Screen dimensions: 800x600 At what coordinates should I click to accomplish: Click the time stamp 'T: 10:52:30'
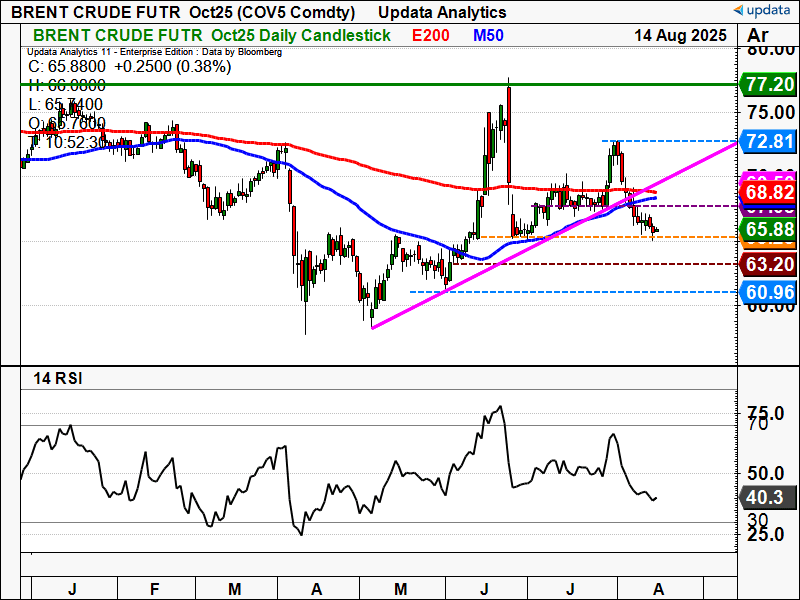[67, 142]
